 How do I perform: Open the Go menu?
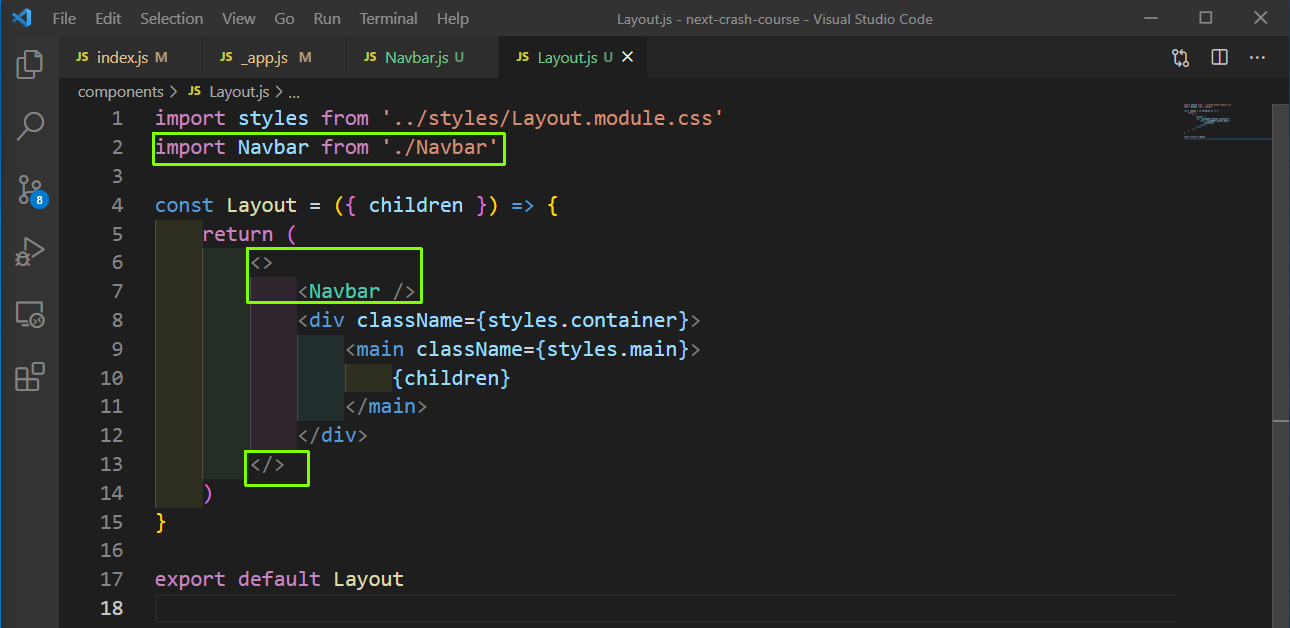[x=284, y=19]
